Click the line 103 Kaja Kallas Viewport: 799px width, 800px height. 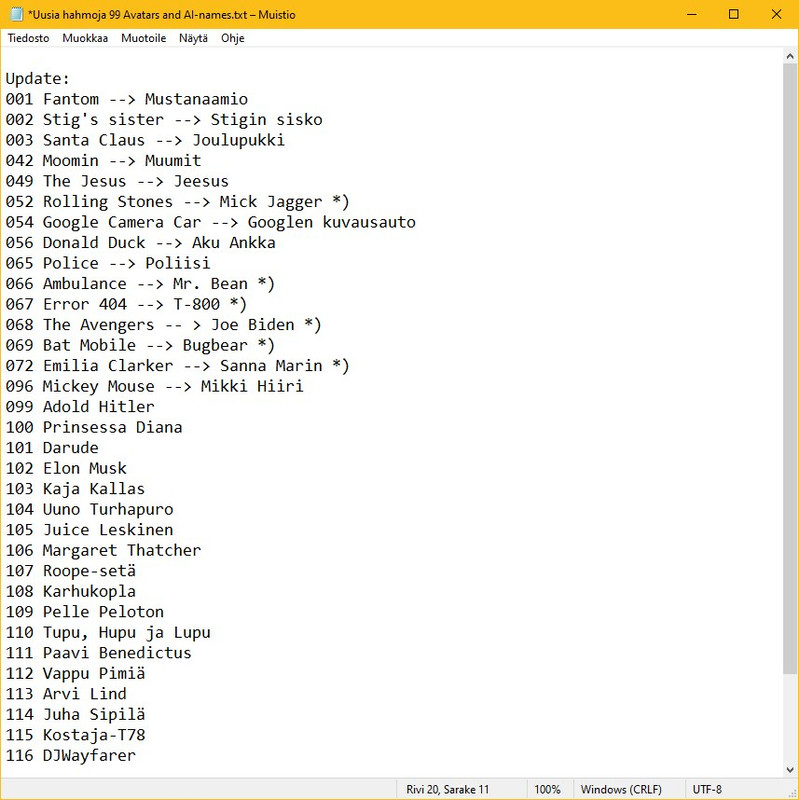point(75,489)
